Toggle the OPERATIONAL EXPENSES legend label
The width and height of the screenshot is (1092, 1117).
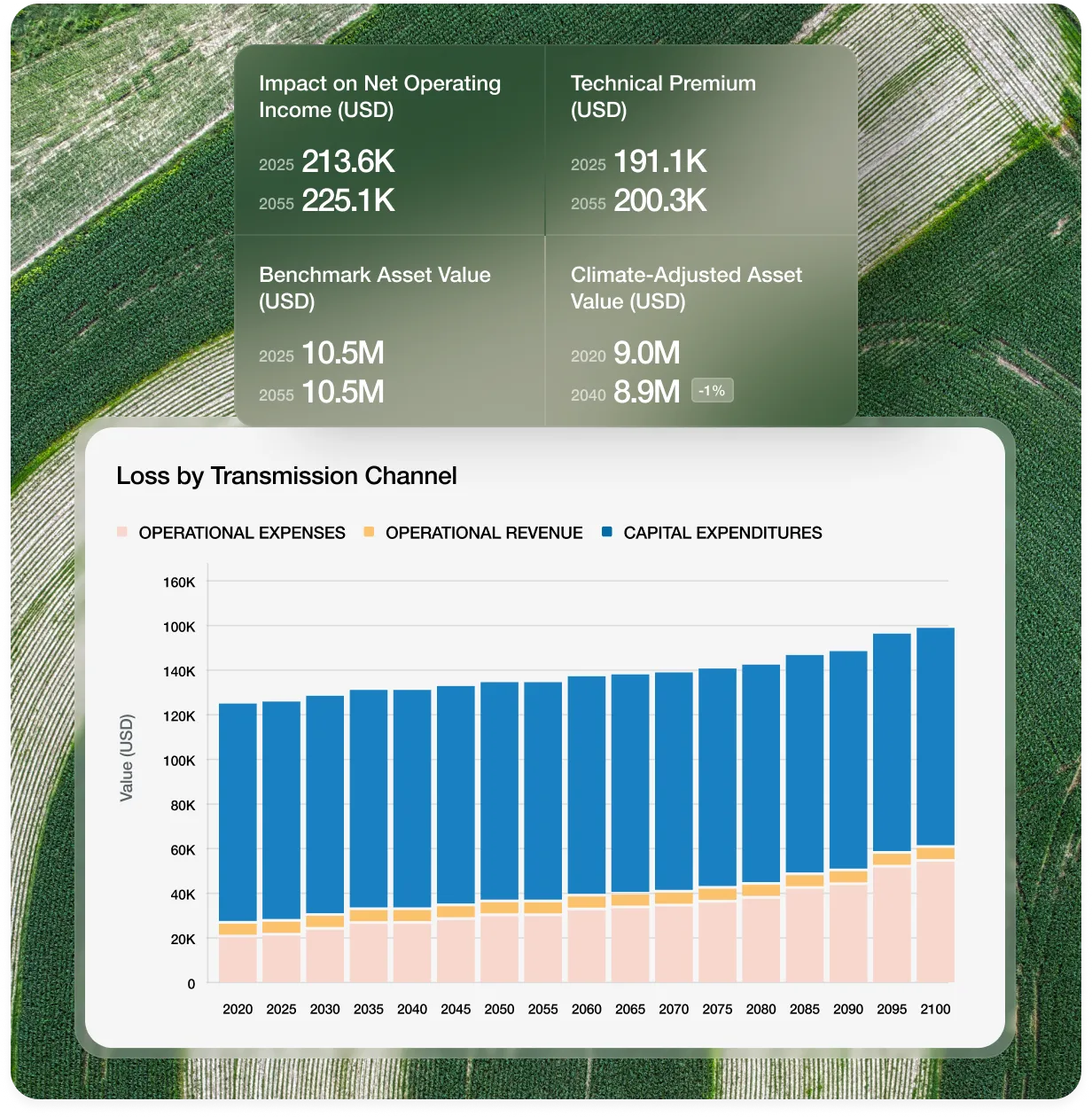click(x=242, y=533)
